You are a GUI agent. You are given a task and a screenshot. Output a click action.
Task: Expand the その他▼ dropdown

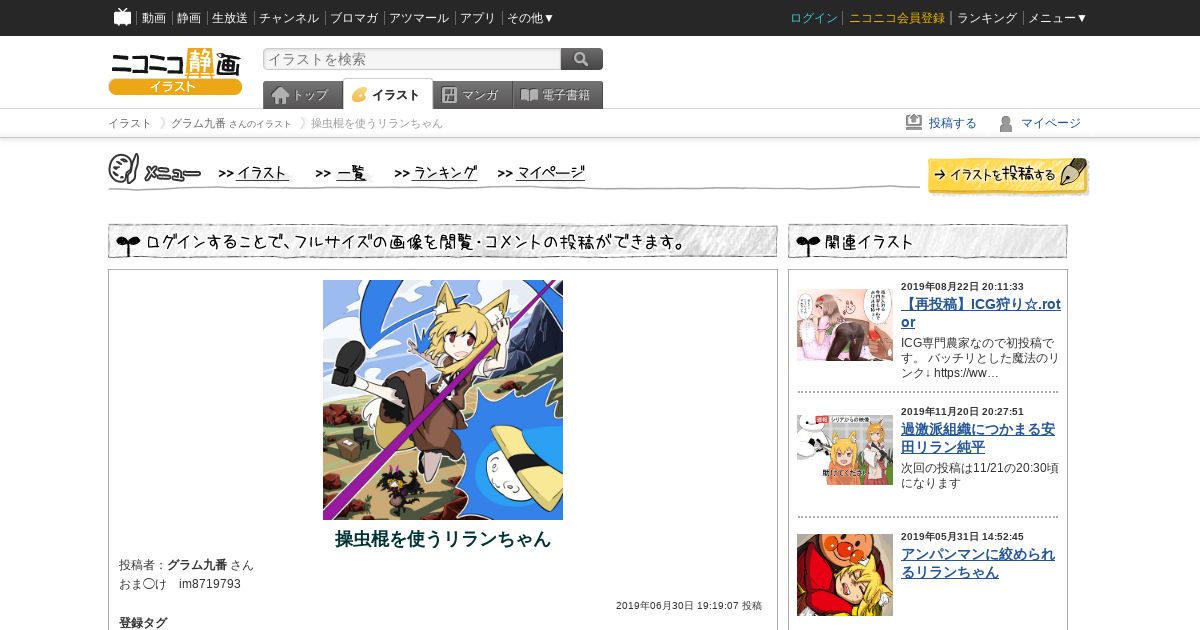(x=531, y=18)
